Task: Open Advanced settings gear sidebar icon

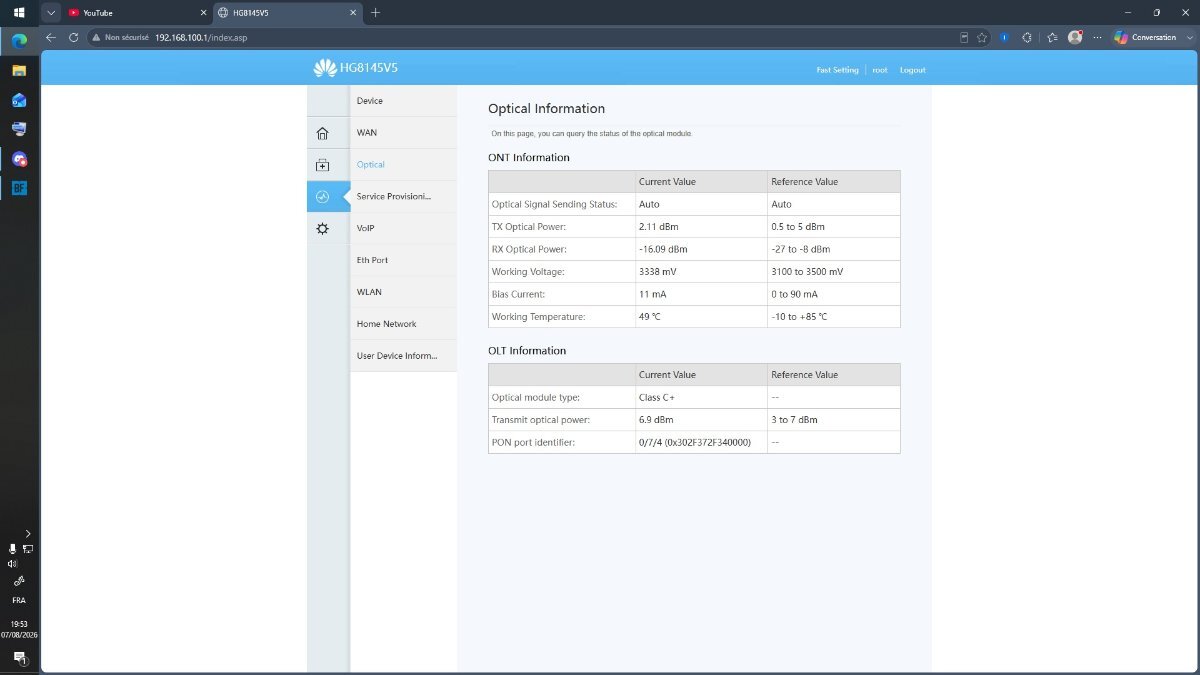Action: 322,229
